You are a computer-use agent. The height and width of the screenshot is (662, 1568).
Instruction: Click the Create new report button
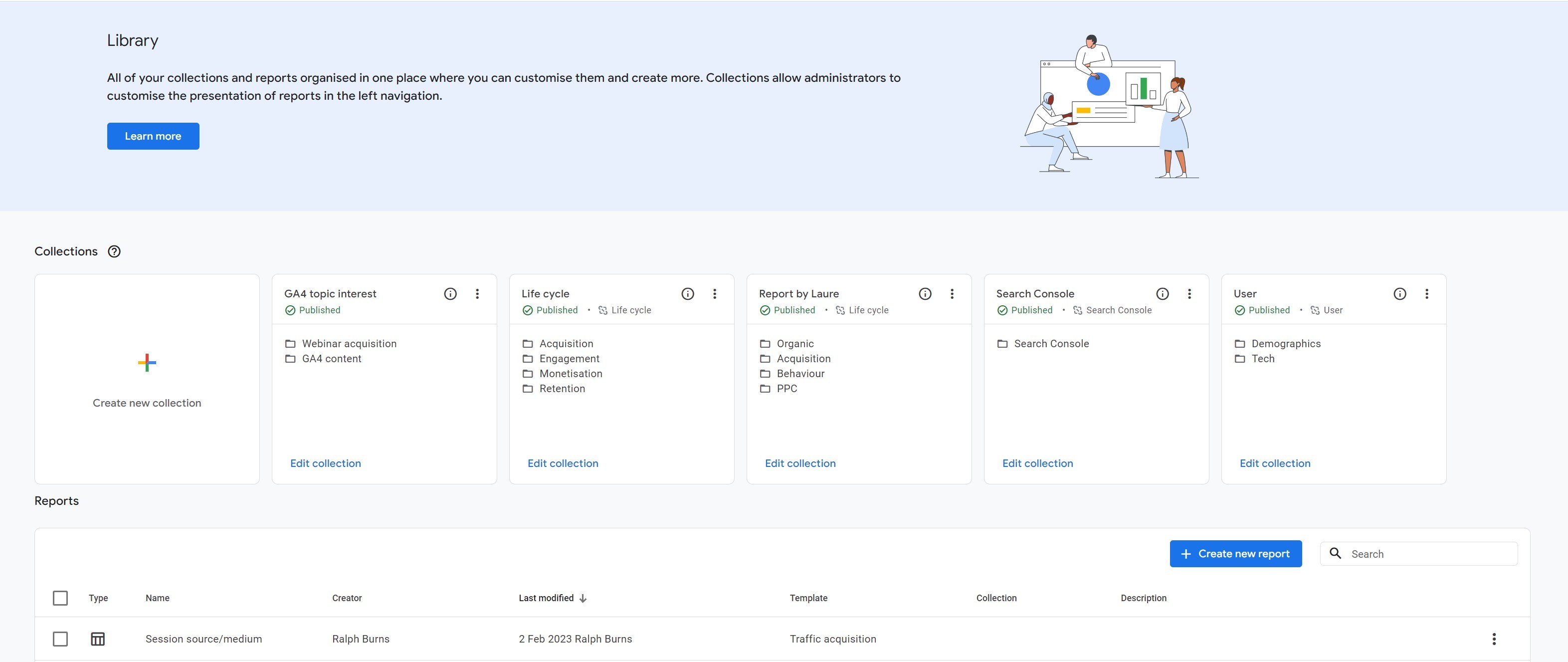click(1235, 553)
